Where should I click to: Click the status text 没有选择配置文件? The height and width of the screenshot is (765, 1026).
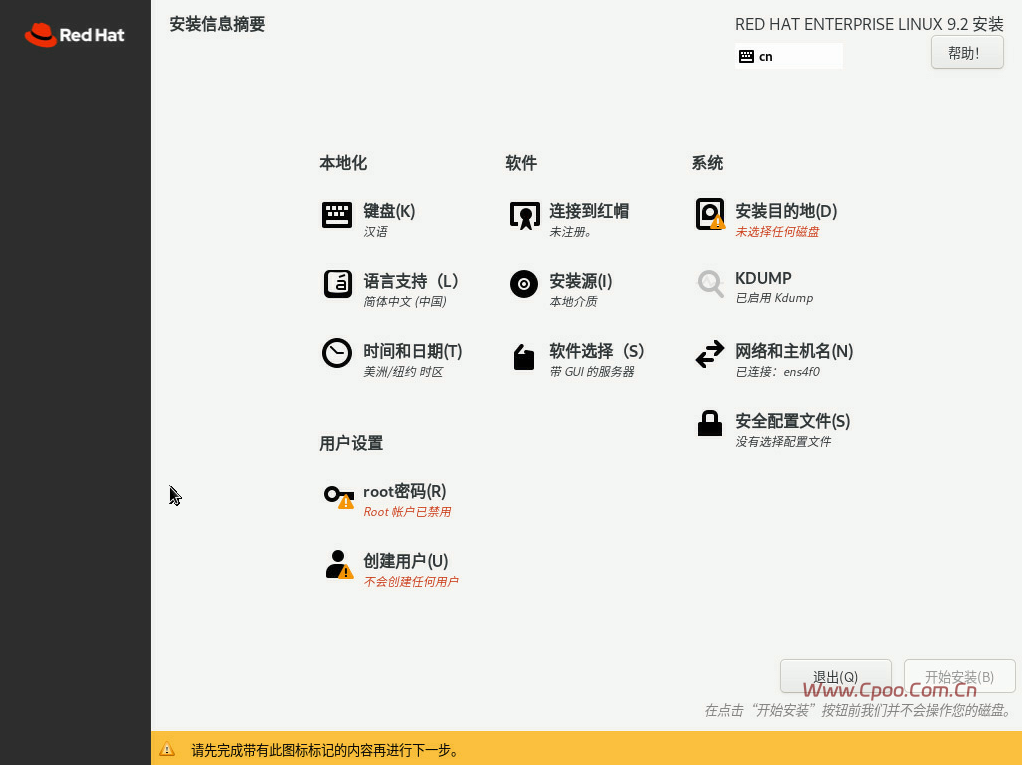tap(783, 442)
